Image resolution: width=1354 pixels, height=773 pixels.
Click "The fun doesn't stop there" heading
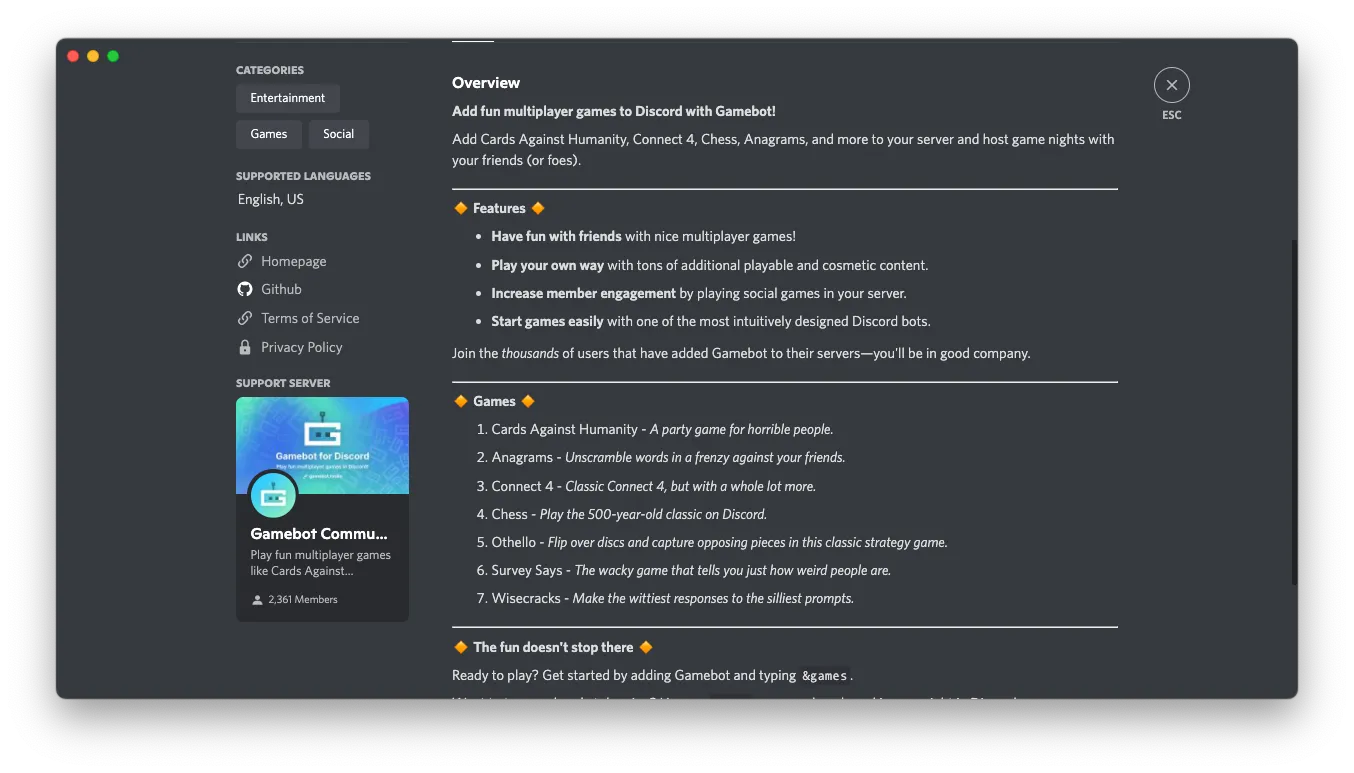pyautogui.click(x=553, y=647)
